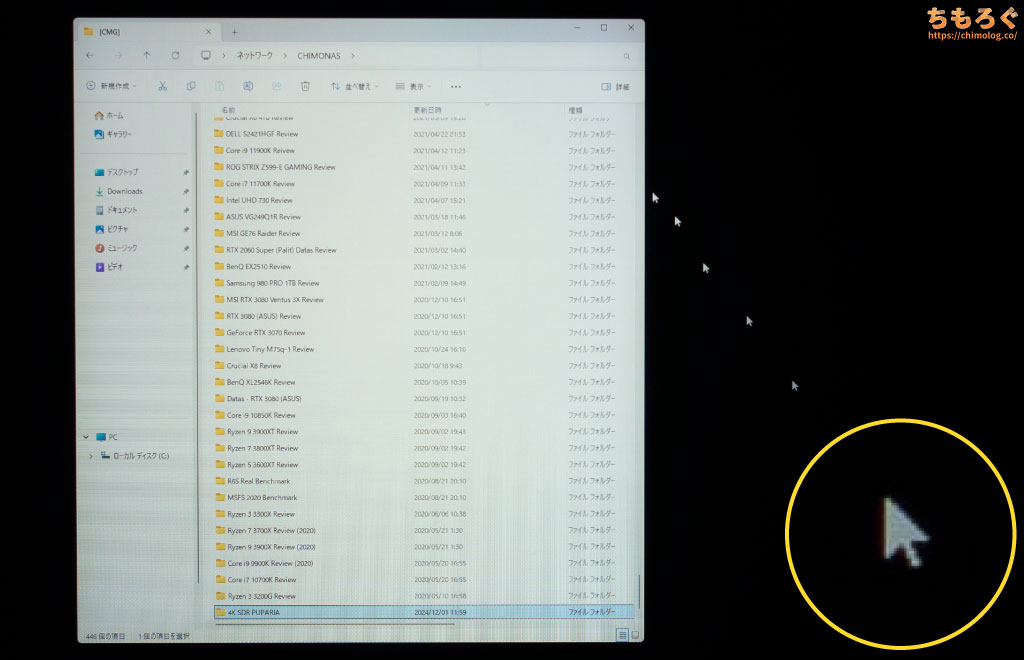The width and height of the screenshot is (1024, 660).
Task: Select Intel UHD 730 Review folder
Action: (x=259, y=201)
